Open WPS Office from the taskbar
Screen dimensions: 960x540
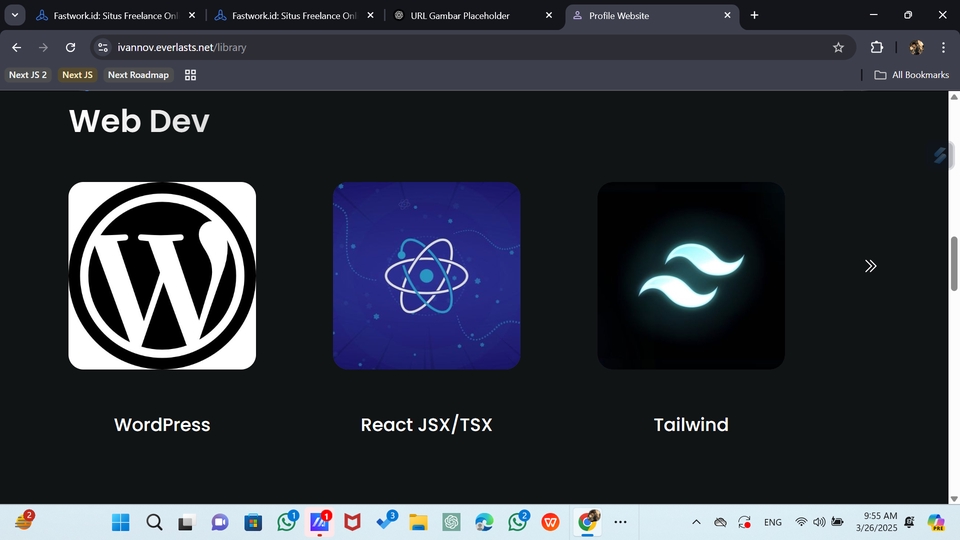click(550, 522)
